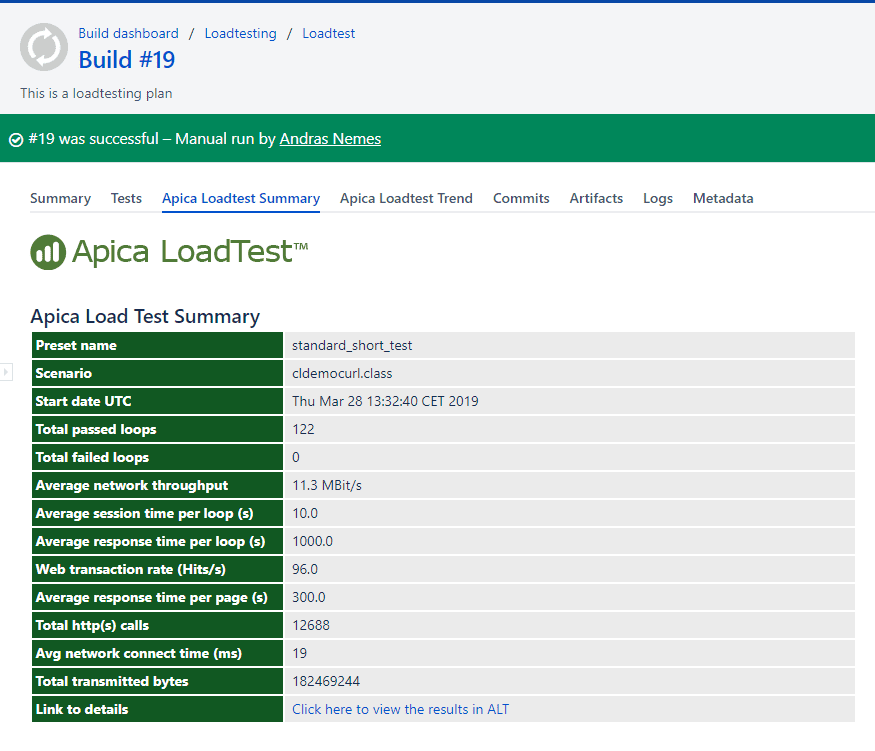Click the build status circular arrows icon
Screen dimensions: 875x751
click(44, 47)
